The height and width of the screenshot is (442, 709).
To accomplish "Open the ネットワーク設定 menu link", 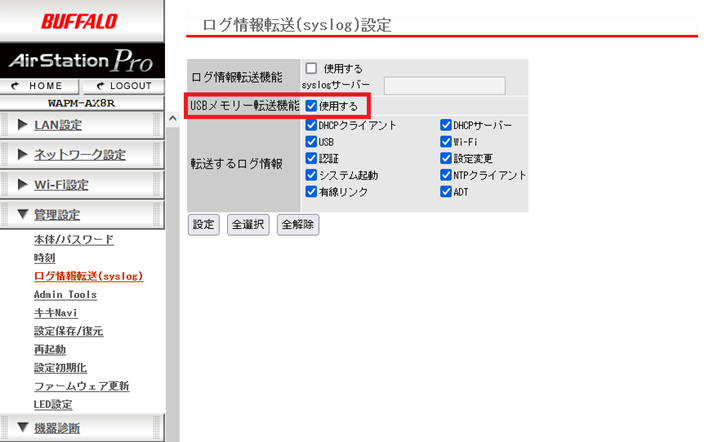I will pos(80,155).
